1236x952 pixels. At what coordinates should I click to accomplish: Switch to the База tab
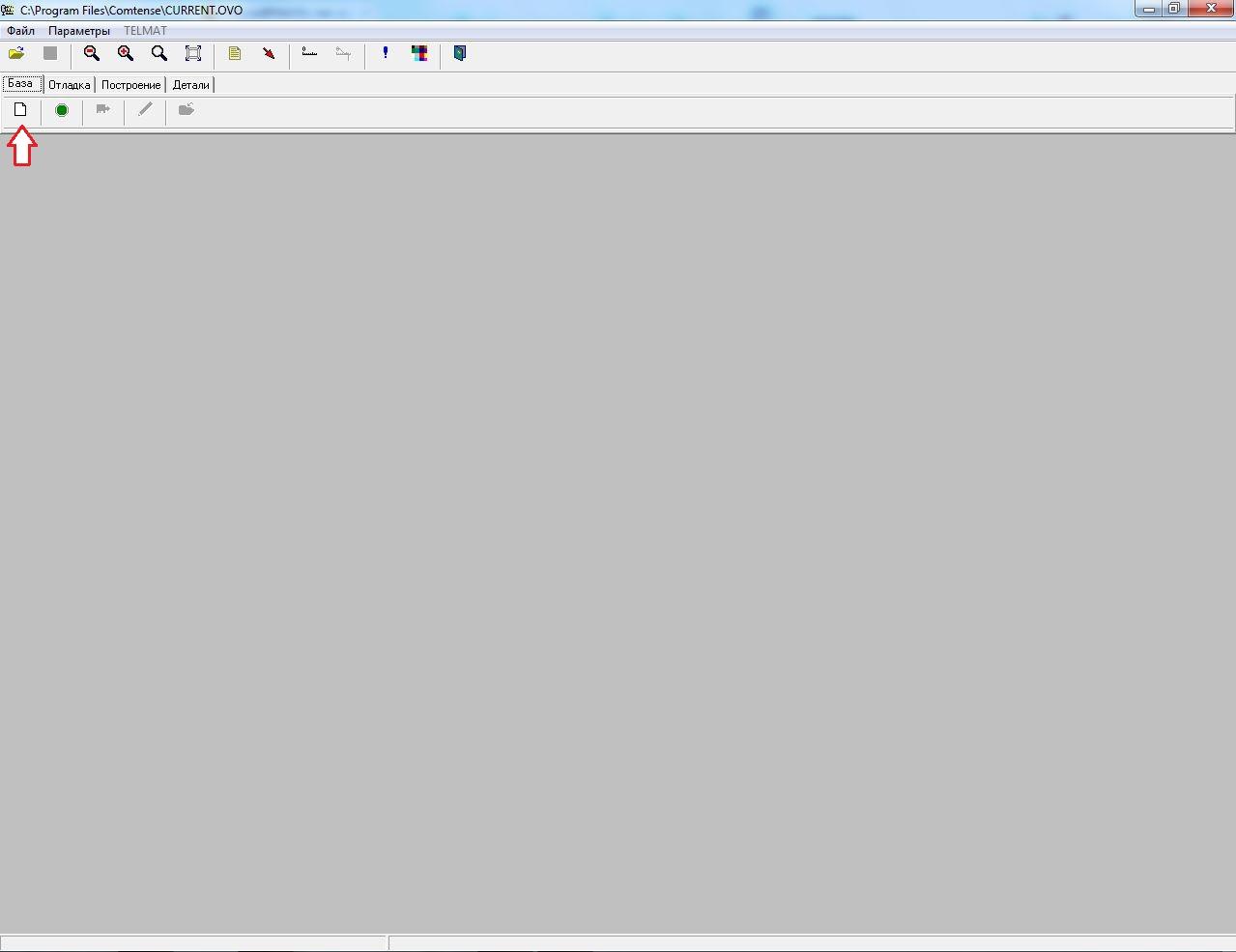[21, 84]
